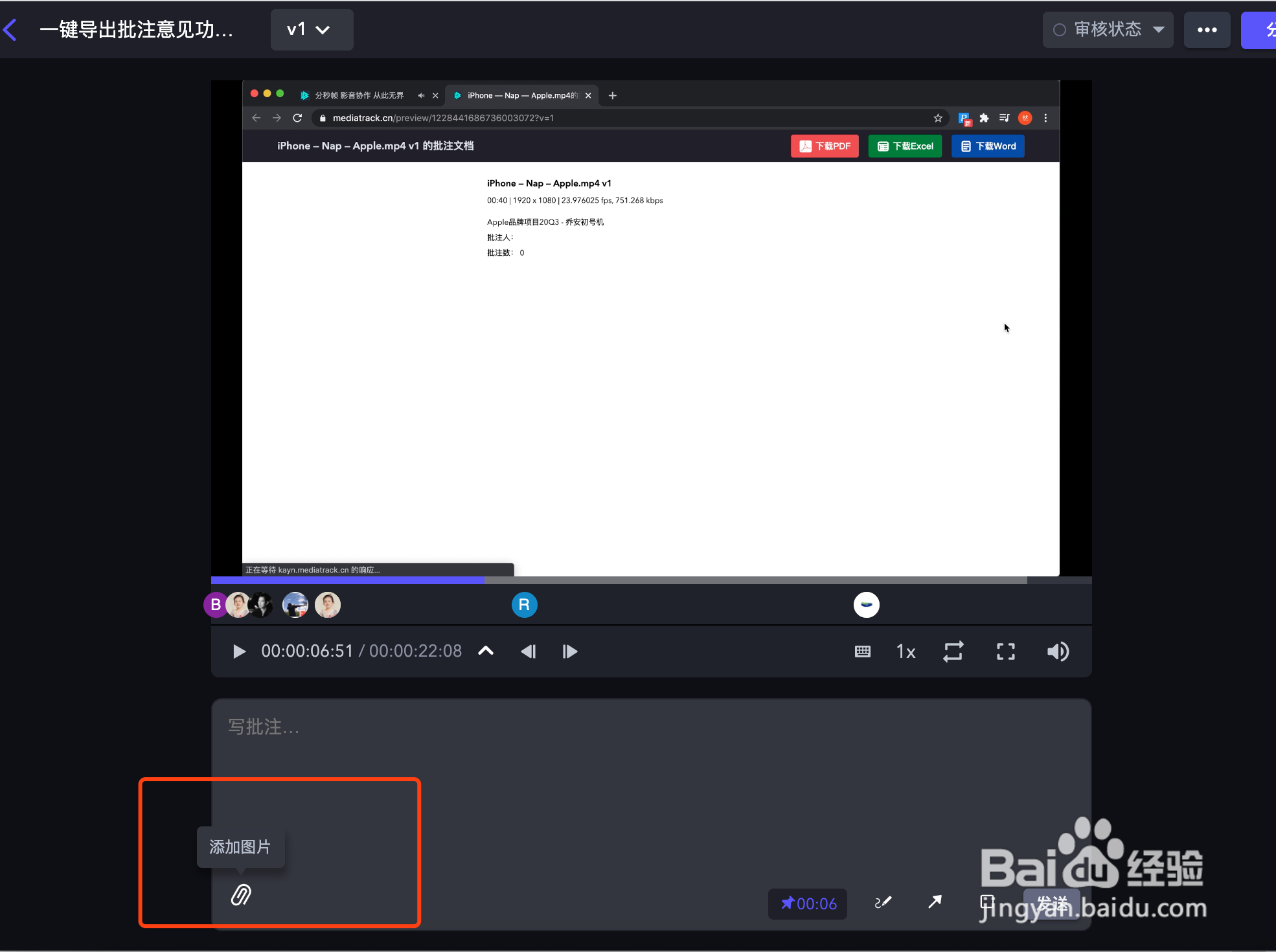Screen dimensions: 1276x952
Task: Select the dark portrait avatar marker
Action: pyautogui.click(x=262, y=605)
